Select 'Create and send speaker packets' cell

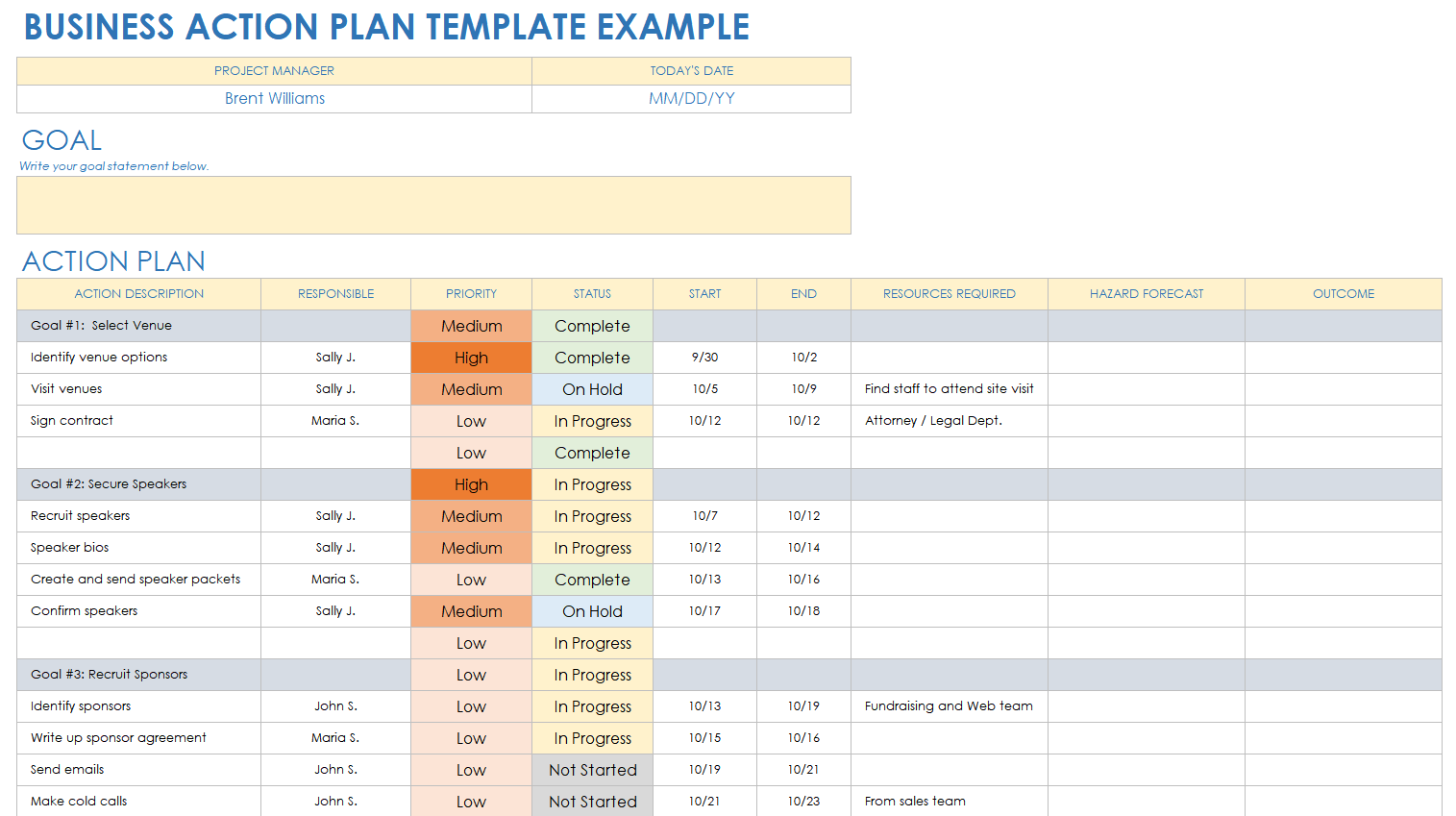139,580
